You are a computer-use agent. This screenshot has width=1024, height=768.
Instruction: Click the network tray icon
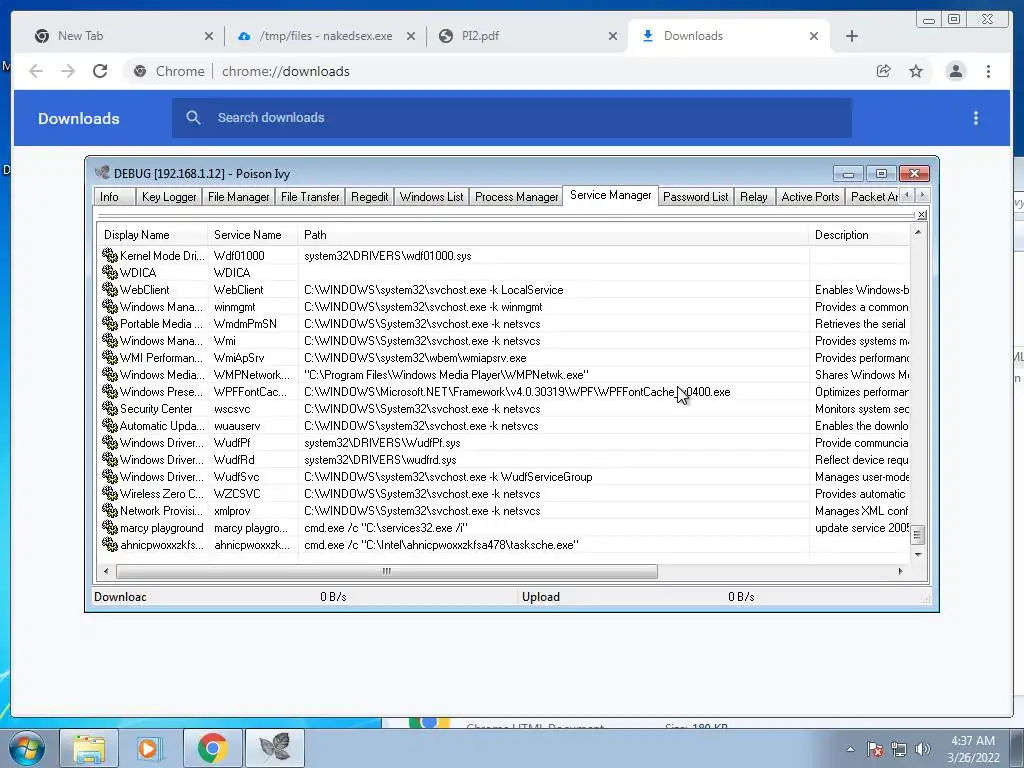[899, 749]
